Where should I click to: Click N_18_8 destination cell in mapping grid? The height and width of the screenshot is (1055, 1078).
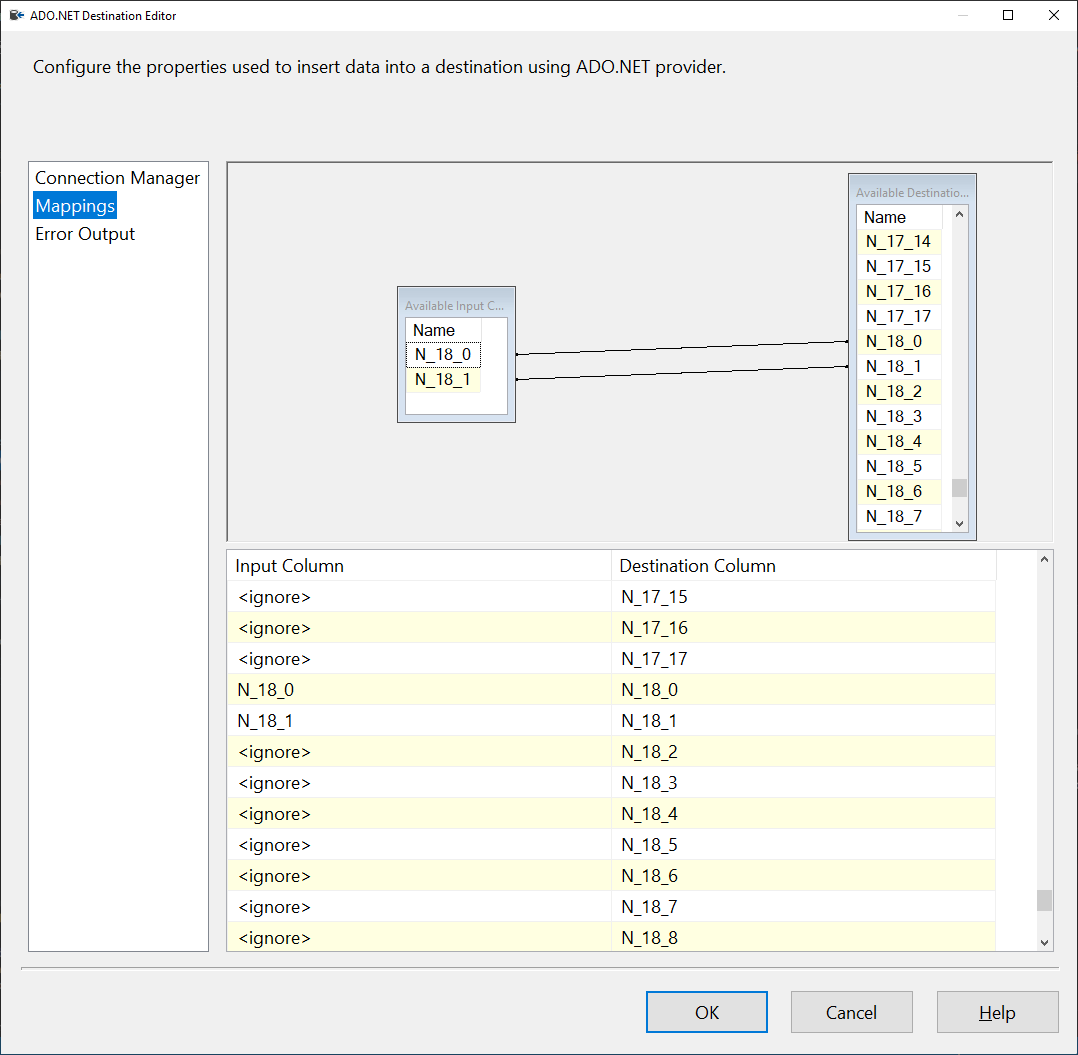coord(804,937)
